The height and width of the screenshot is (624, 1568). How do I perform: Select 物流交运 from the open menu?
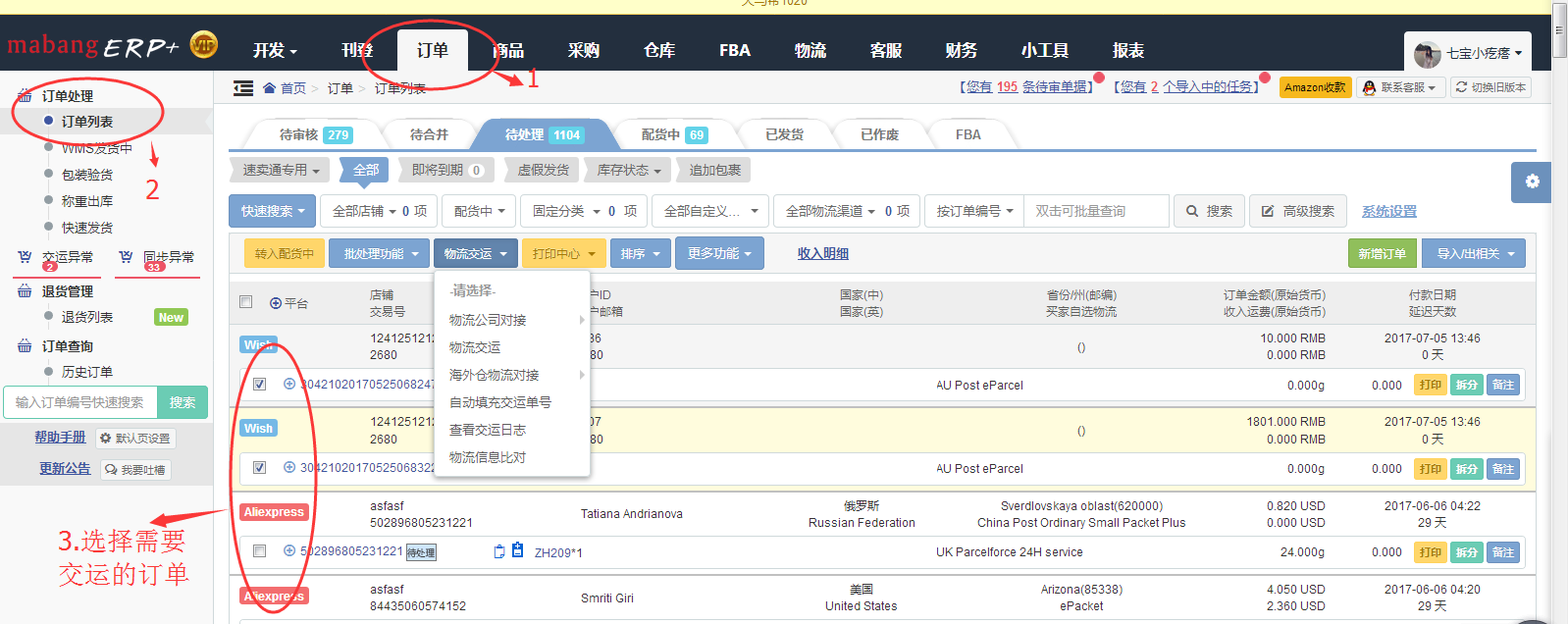pos(475,347)
